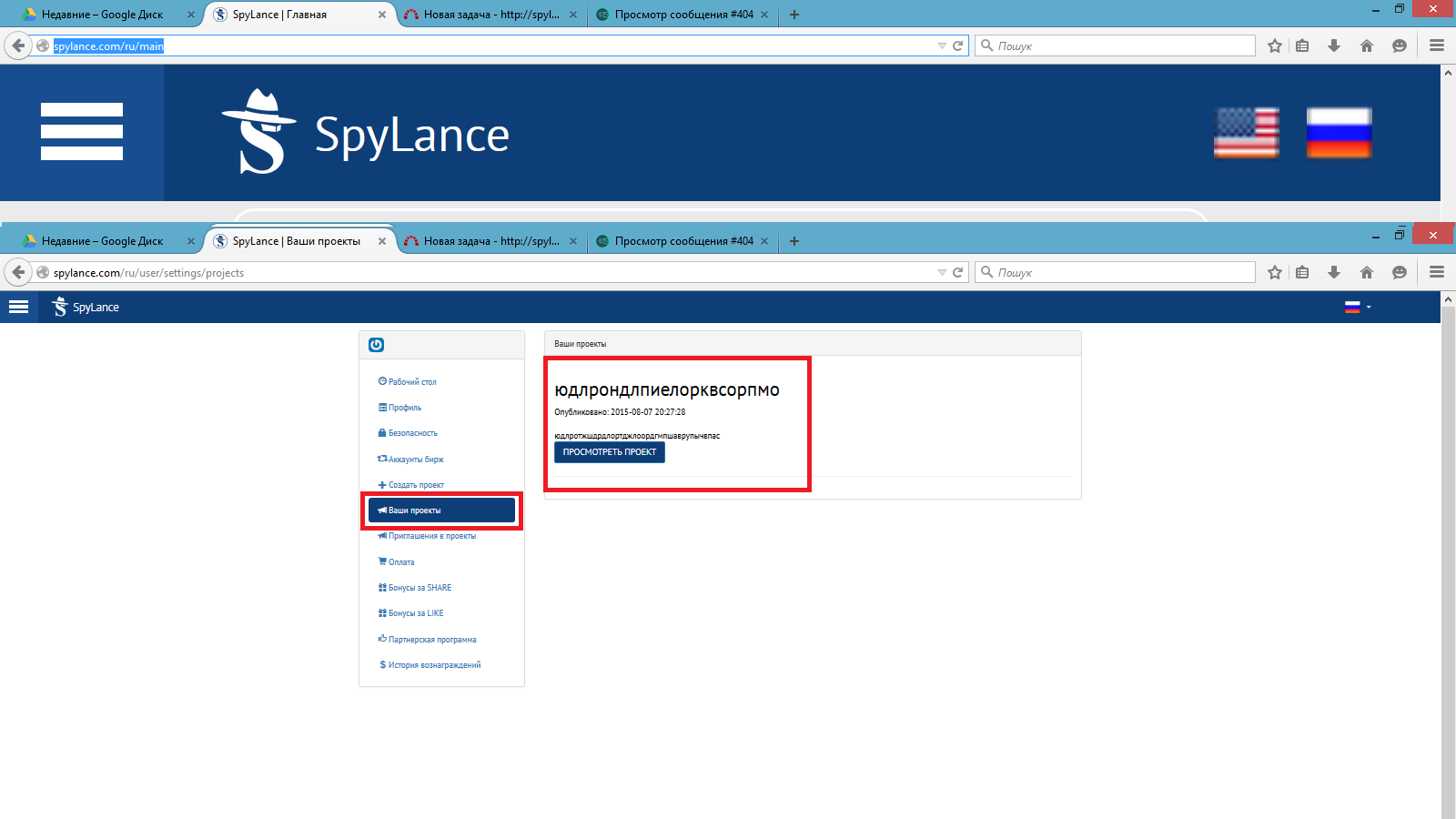Open history dropdown in spylance.com/ru/main address bar

click(942, 45)
